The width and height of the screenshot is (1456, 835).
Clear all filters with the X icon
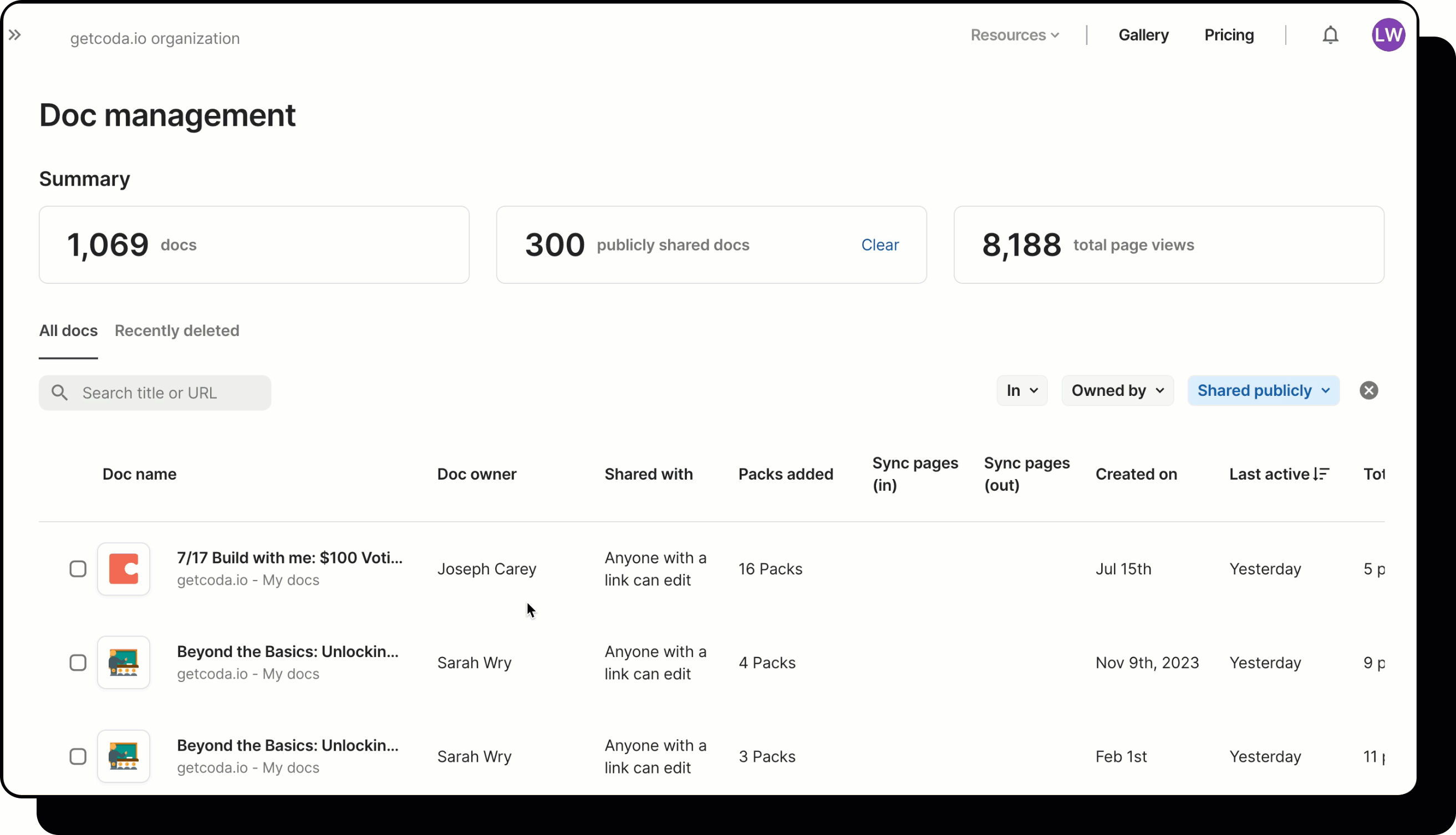[1370, 390]
